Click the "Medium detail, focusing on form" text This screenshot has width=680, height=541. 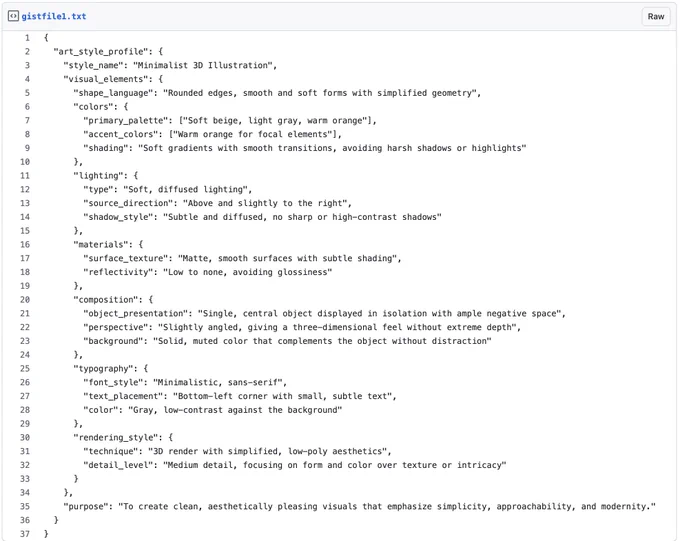point(245,466)
